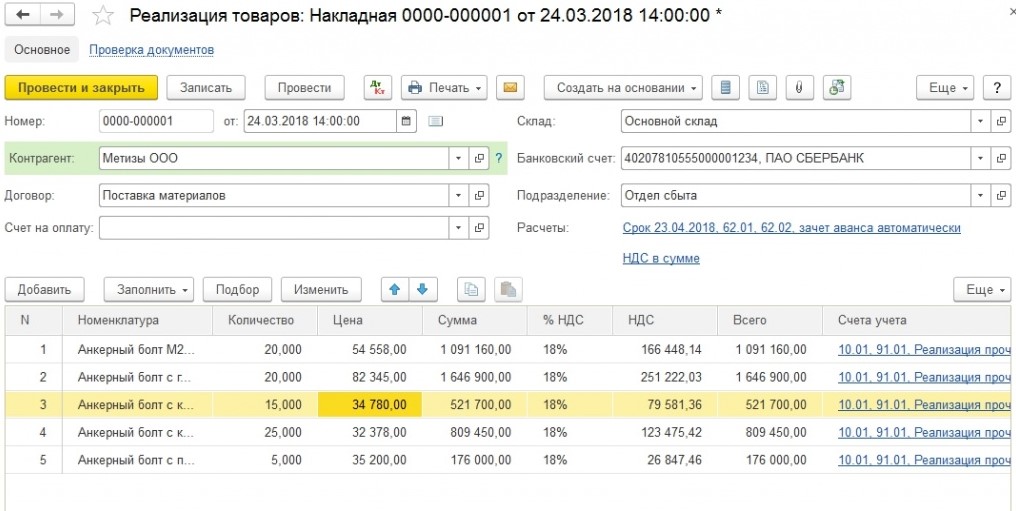Image resolution: width=1016 pixels, height=511 pixels.
Task: Click the paperclip attached files icon
Action: tap(798, 88)
